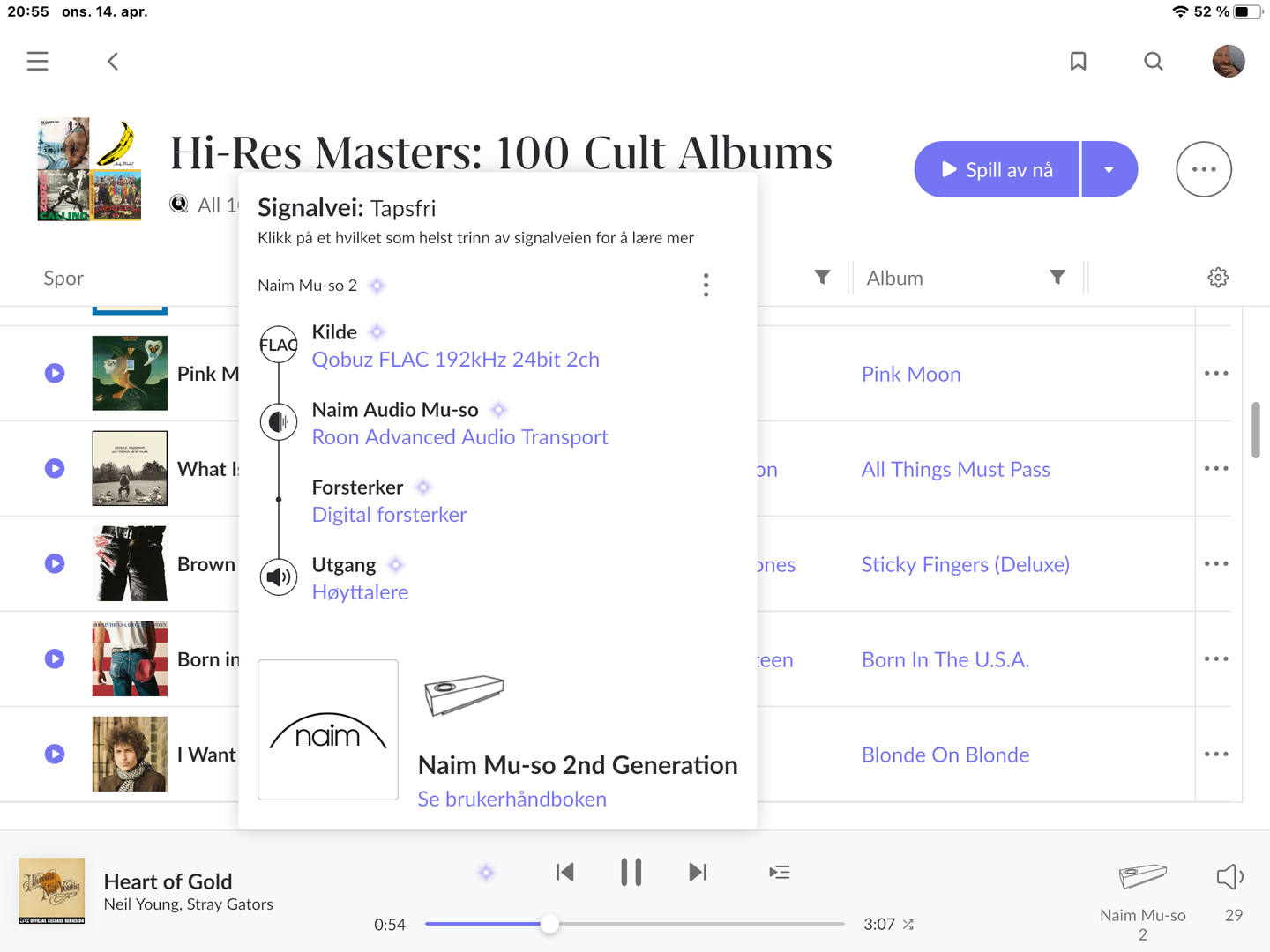The image size is (1270, 952).
Task: Open track list column settings gear
Action: (x=1218, y=278)
